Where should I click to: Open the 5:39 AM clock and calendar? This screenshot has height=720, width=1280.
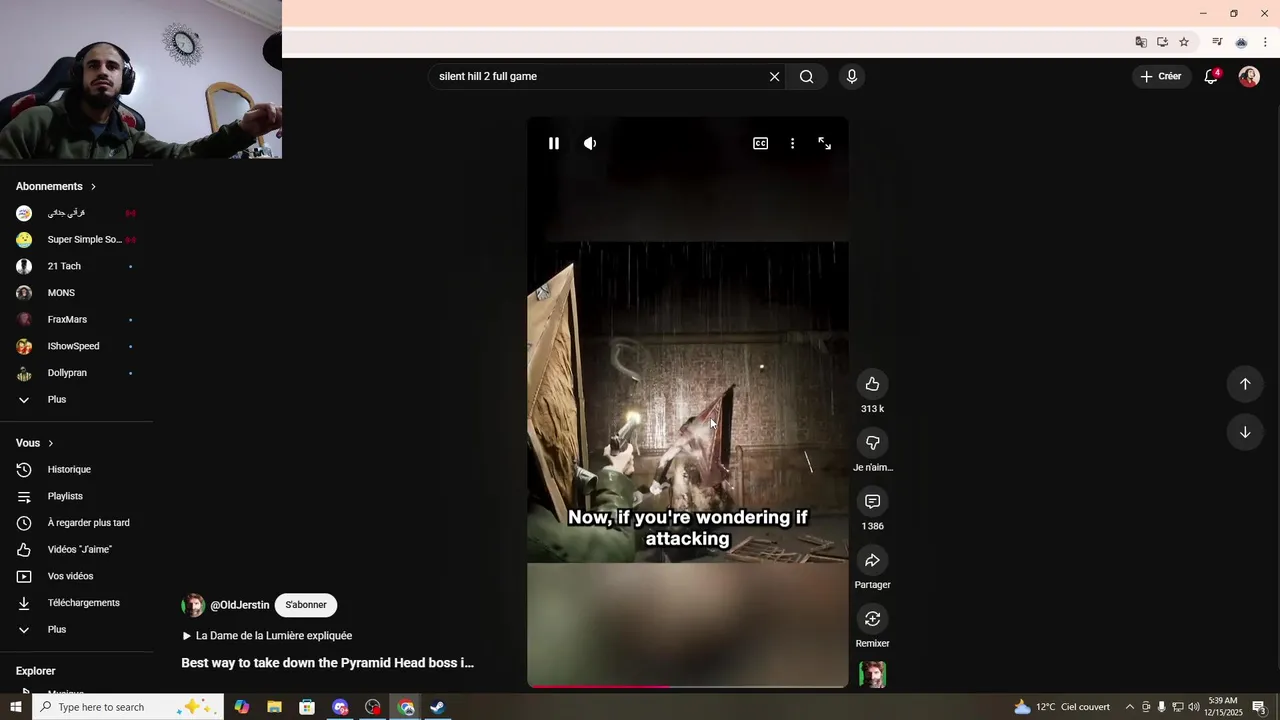point(1223,707)
